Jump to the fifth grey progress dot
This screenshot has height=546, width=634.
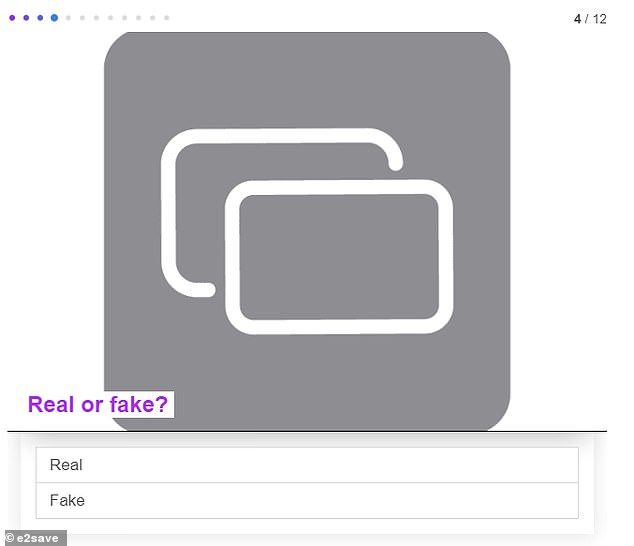coord(68,18)
